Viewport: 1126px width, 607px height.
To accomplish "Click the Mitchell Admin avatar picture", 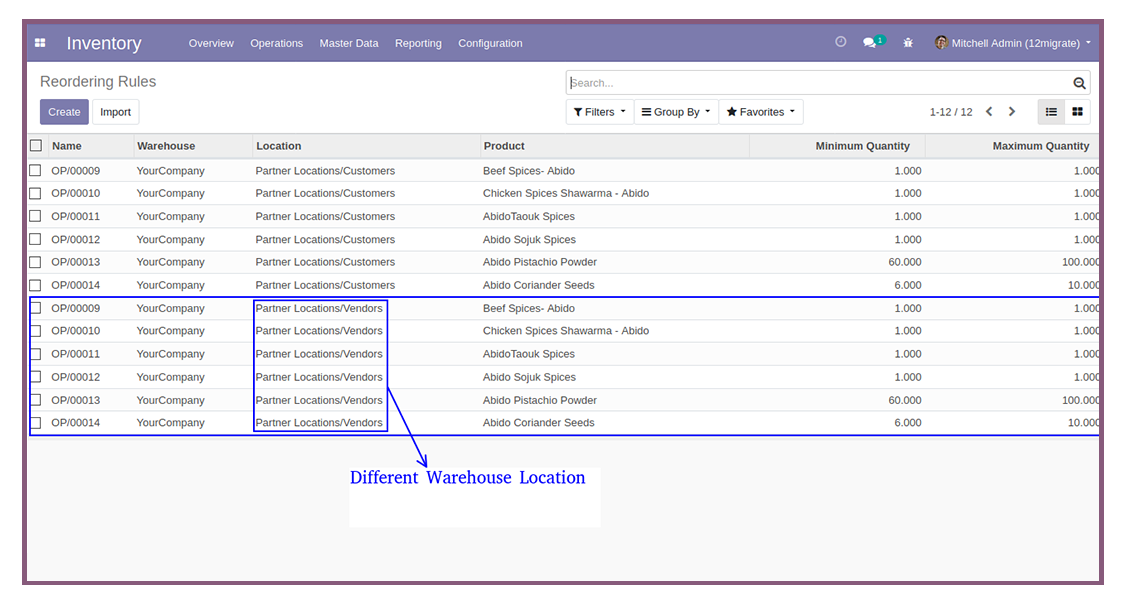I will [941, 42].
